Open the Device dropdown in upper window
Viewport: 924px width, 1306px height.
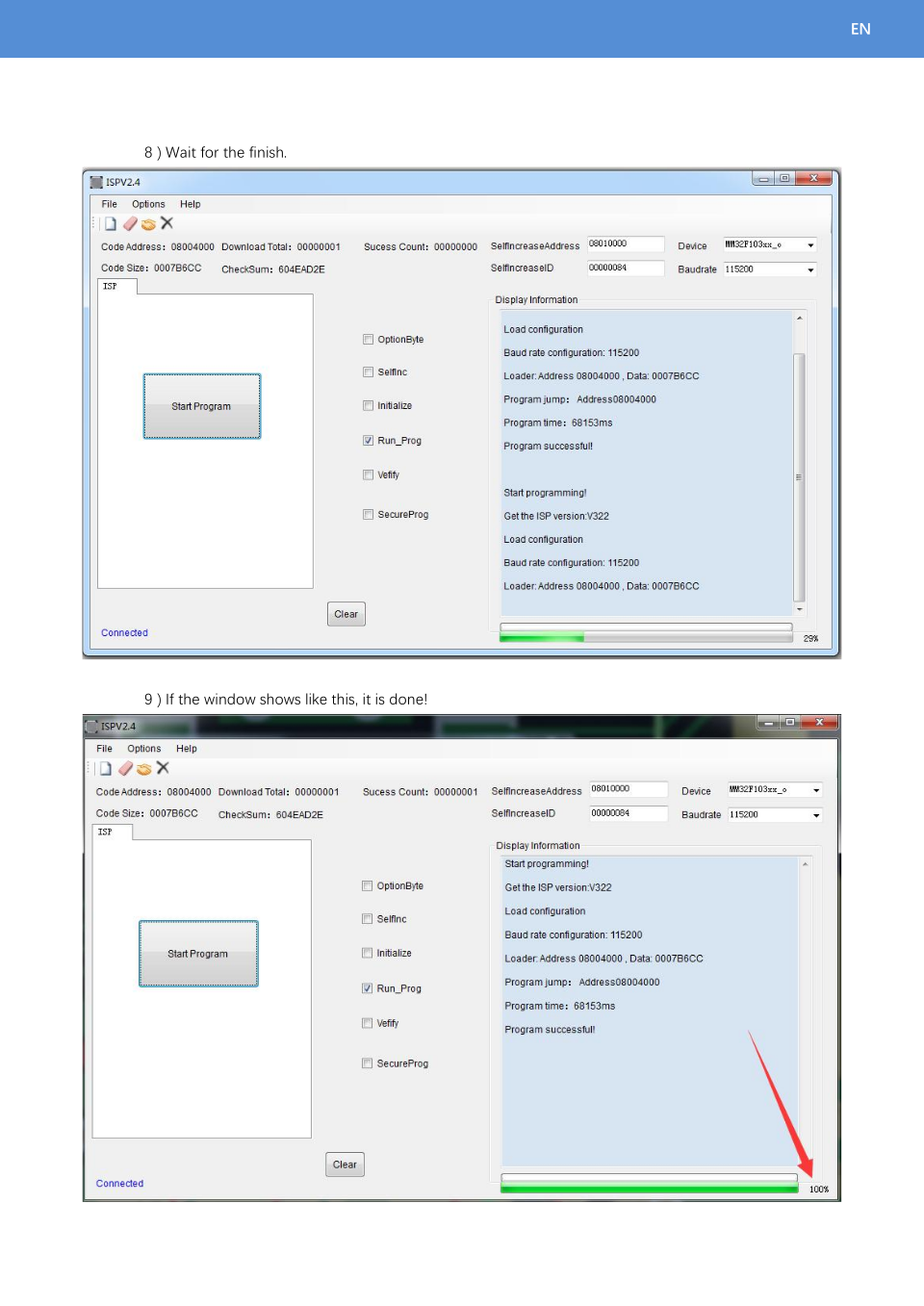click(x=810, y=245)
